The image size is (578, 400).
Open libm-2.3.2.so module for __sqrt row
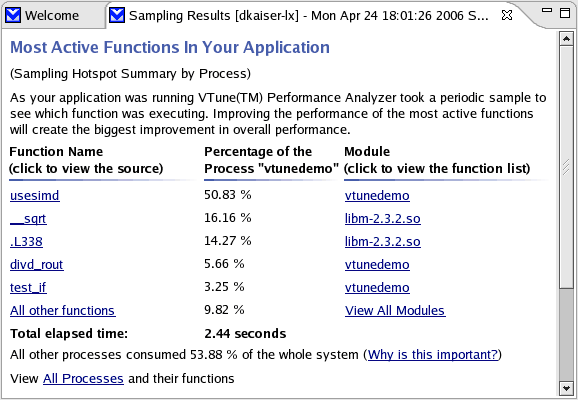coord(383,219)
